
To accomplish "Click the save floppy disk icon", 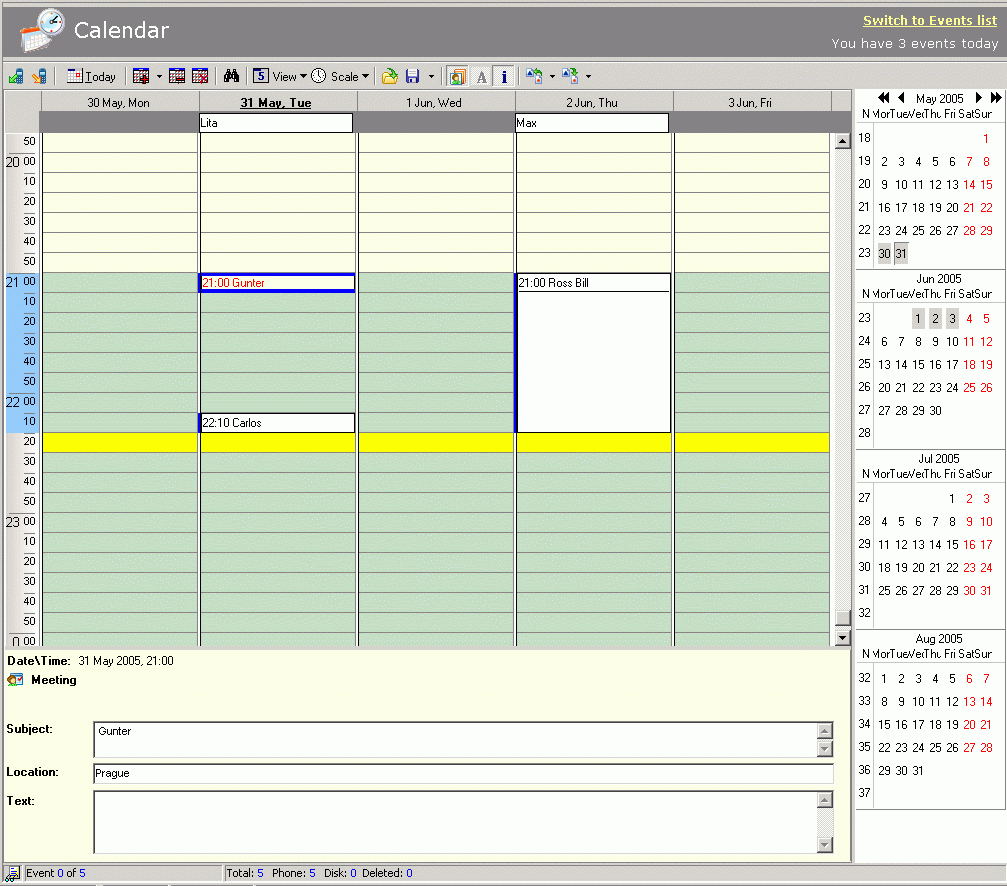I will (412, 76).
